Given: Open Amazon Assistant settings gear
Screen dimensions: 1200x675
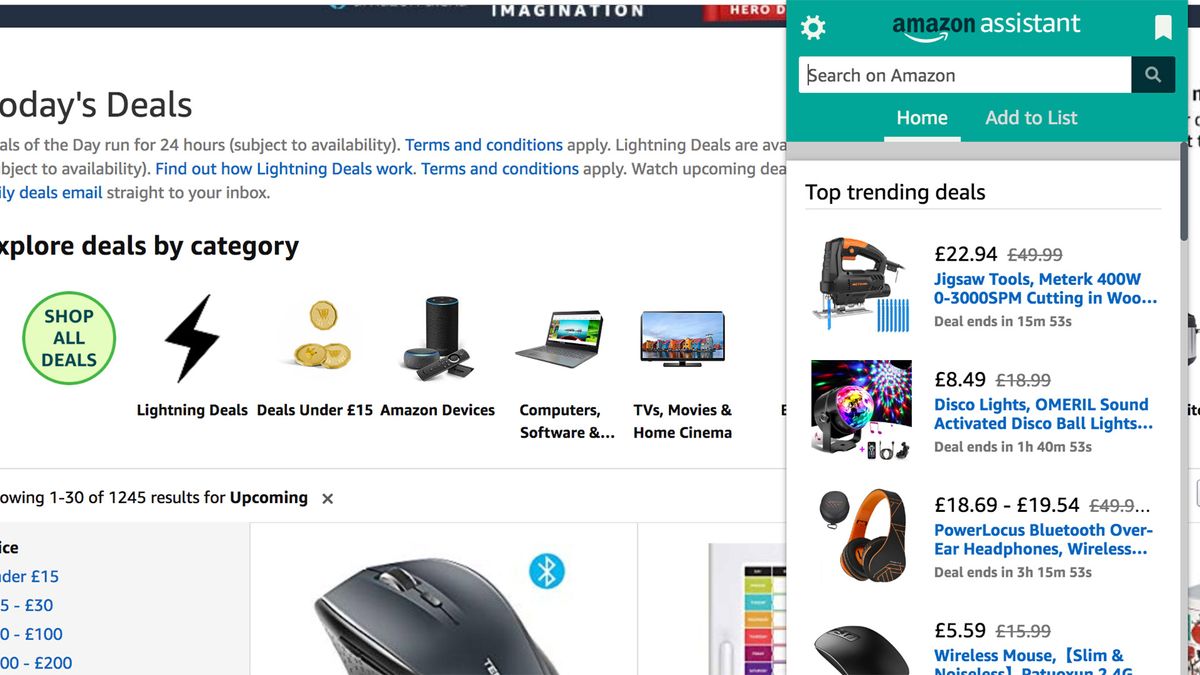Looking at the screenshot, I should click(814, 28).
